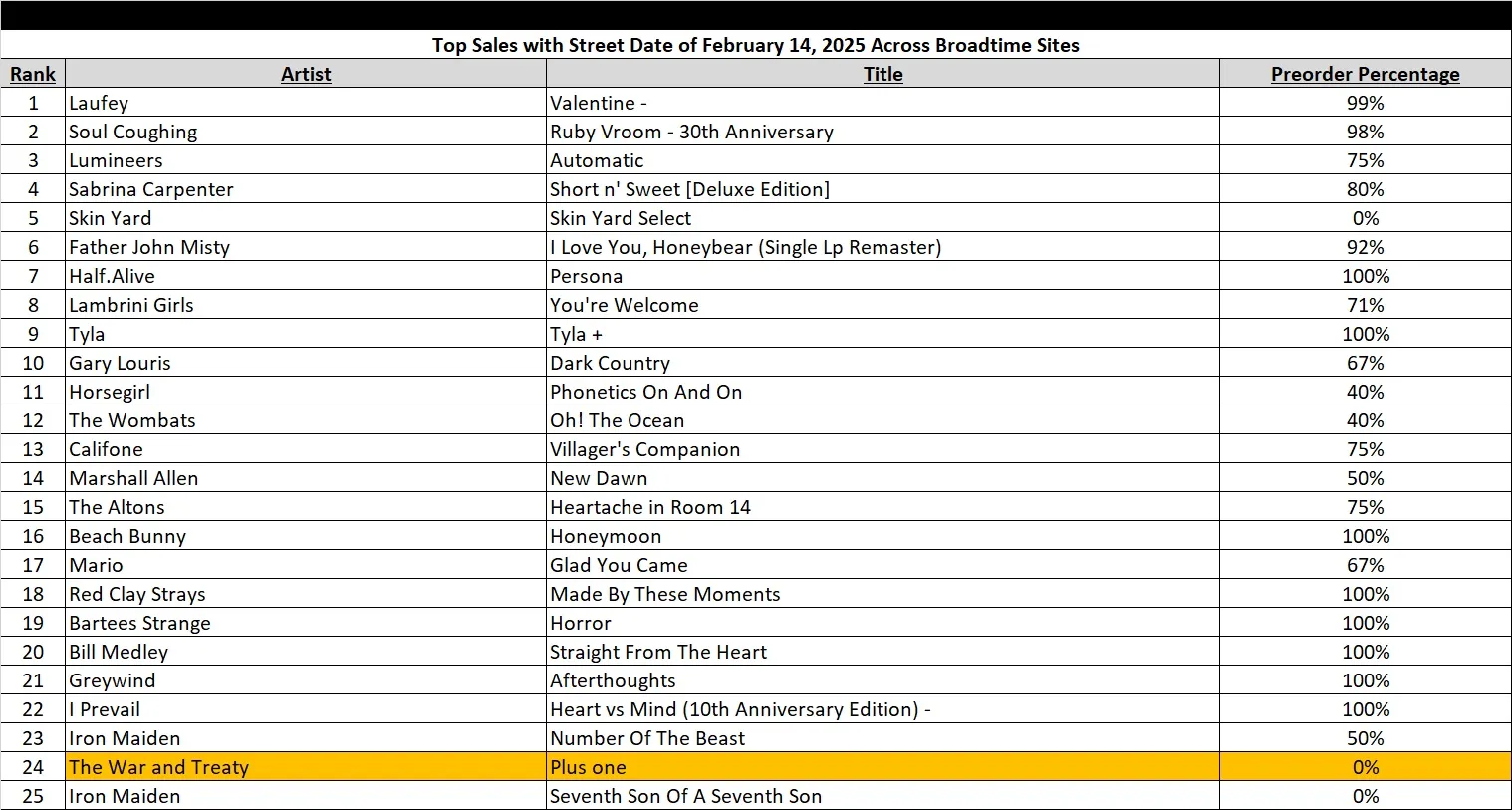Image resolution: width=1512 pixels, height=810 pixels.
Task: Click highlighted The War and Treaty cell
Action: pyautogui.click(x=306, y=767)
